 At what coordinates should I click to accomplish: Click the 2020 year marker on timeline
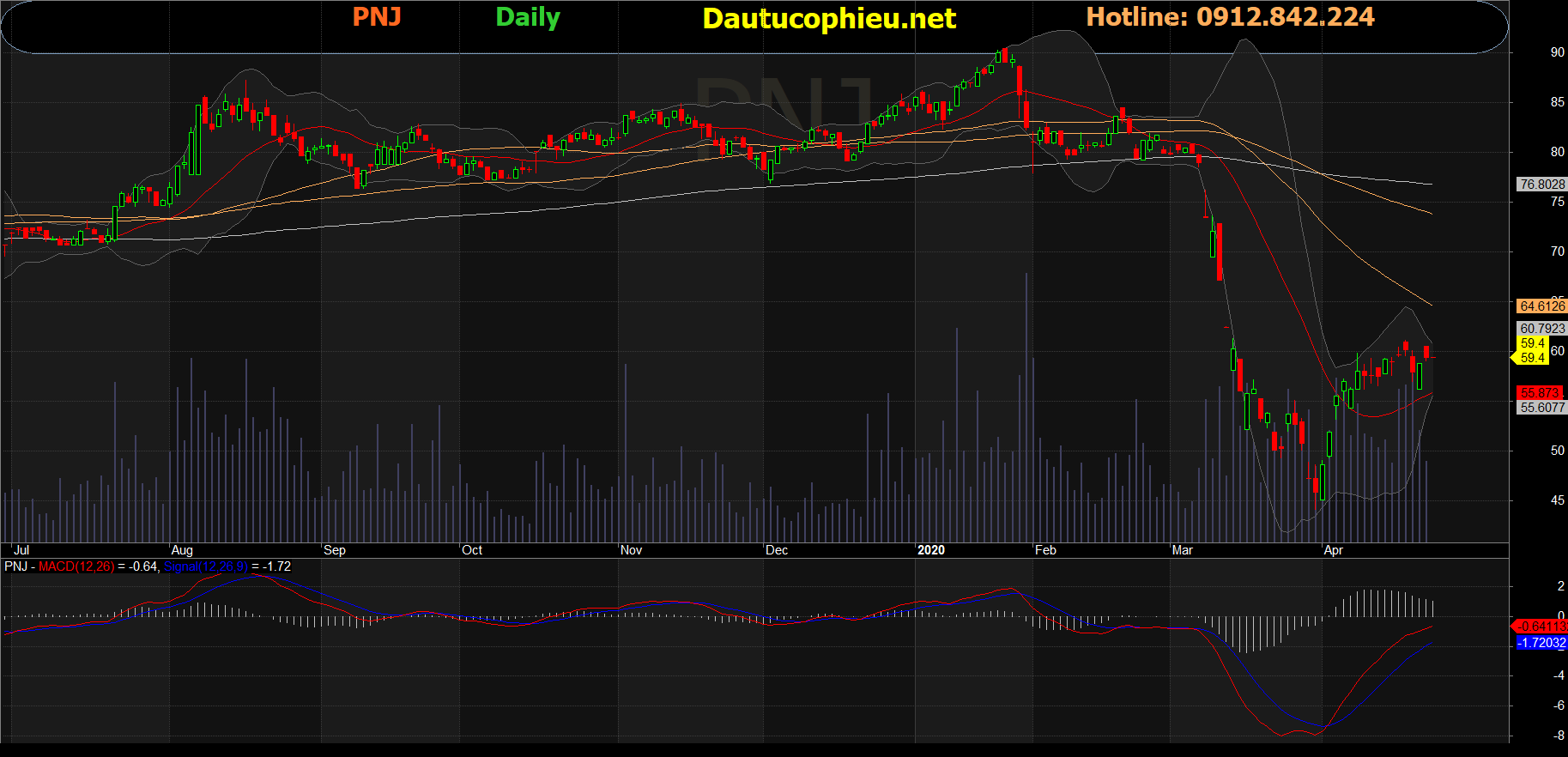[x=931, y=550]
